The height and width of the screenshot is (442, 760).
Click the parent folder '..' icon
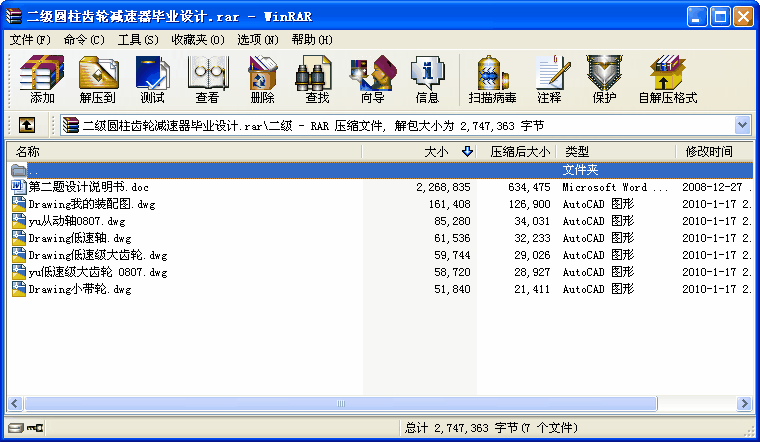coord(18,170)
